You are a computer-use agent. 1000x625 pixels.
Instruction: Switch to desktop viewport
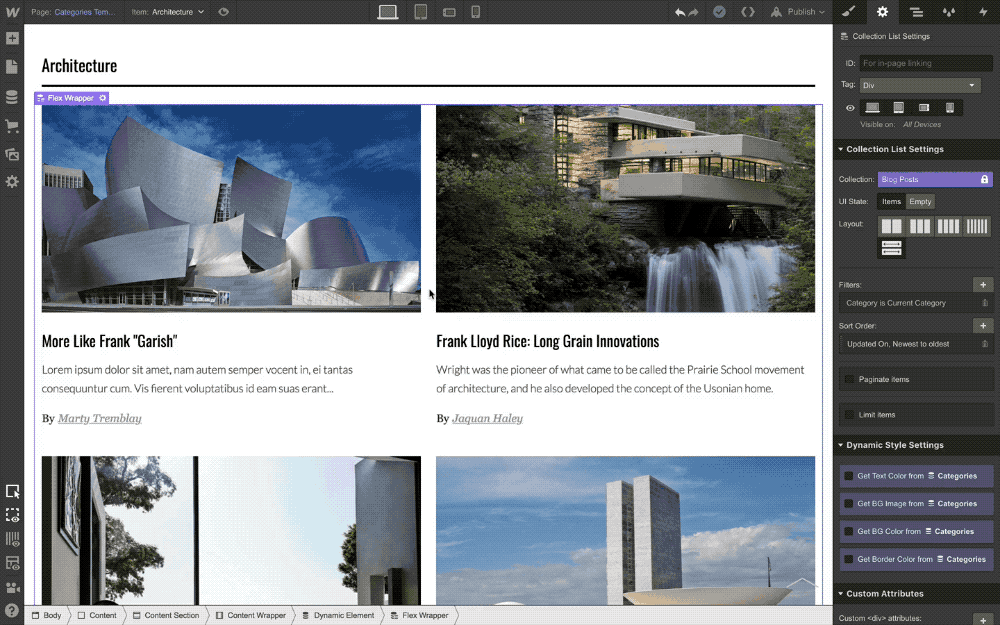(x=388, y=11)
